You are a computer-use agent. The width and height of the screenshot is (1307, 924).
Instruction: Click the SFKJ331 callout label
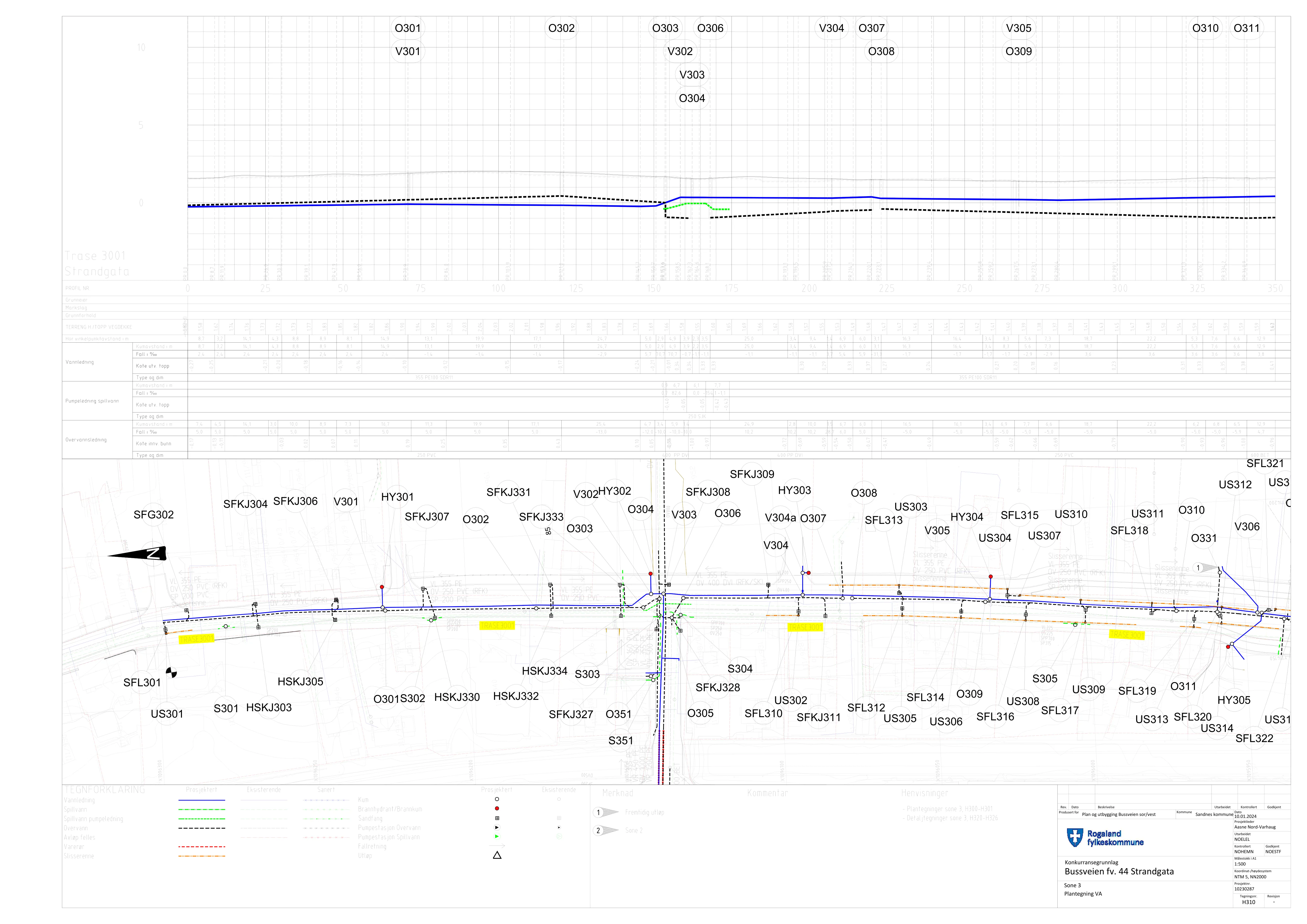(x=508, y=492)
